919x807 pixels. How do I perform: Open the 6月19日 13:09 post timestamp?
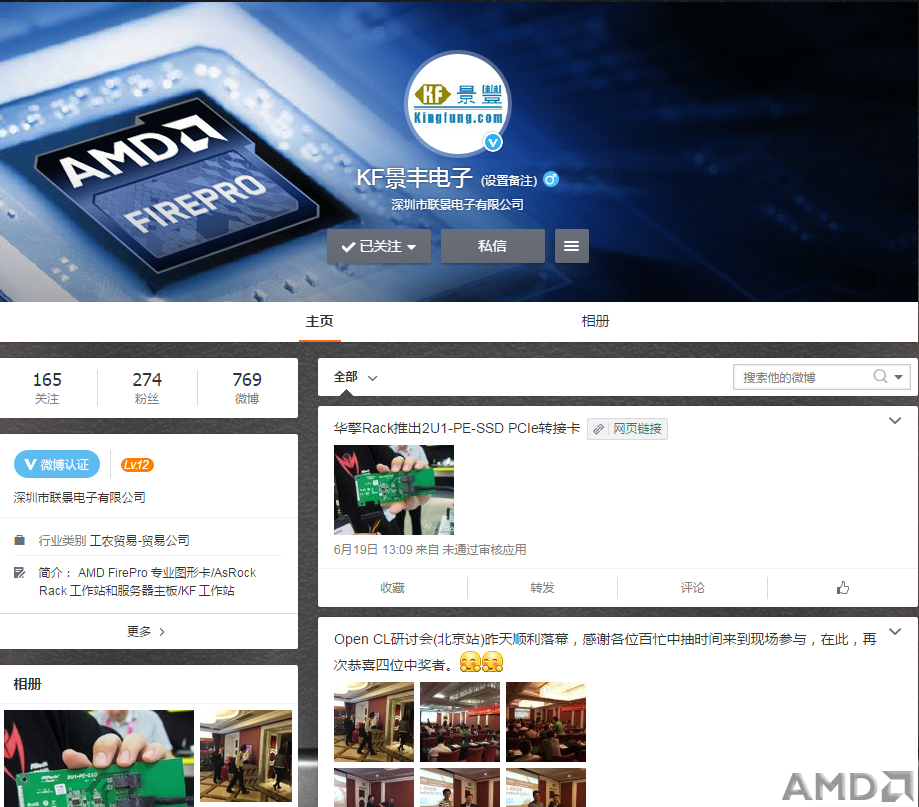(373, 550)
